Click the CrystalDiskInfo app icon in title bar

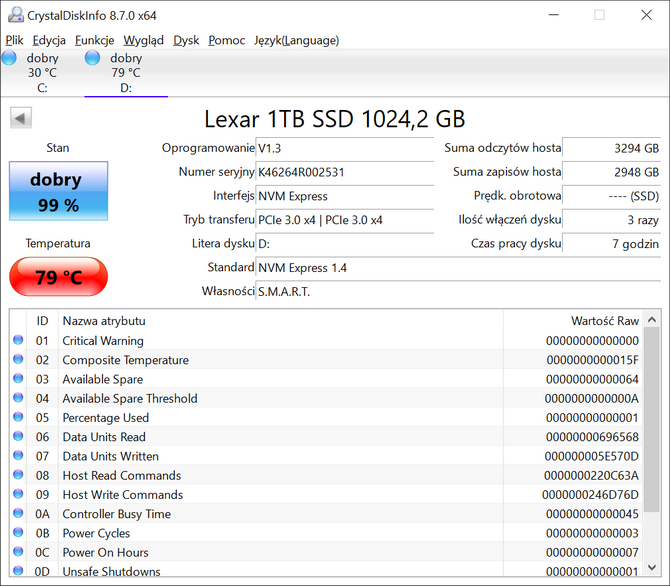click(16, 15)
